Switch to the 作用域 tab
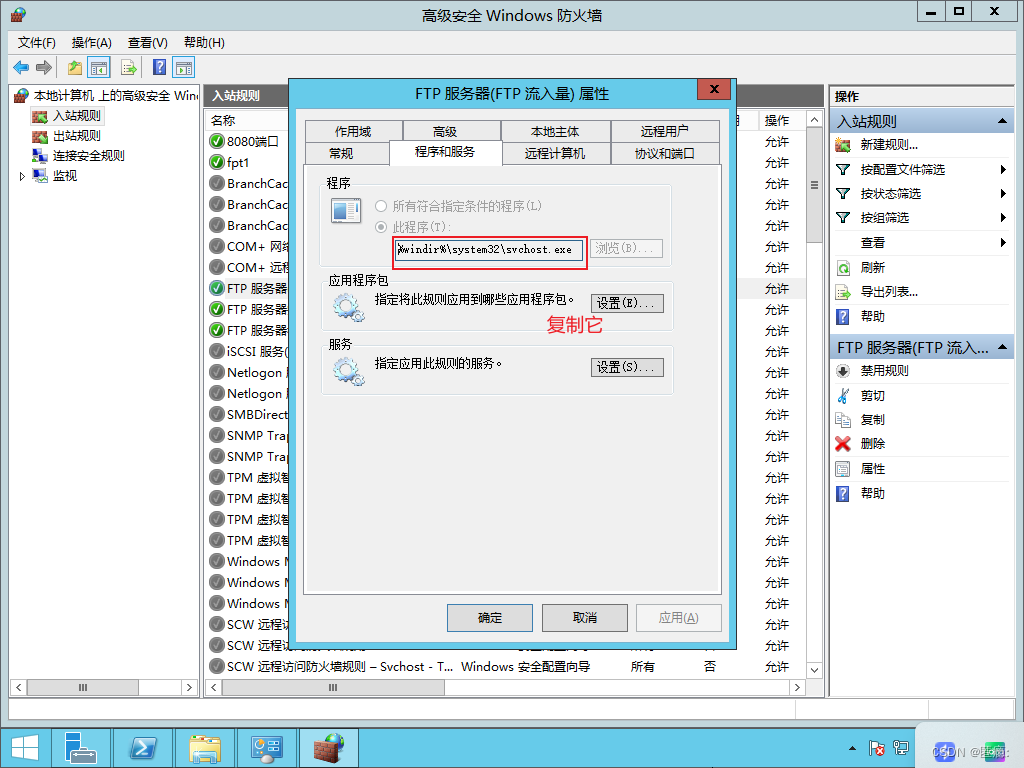1024x768 pixels. tap(353, 131)
